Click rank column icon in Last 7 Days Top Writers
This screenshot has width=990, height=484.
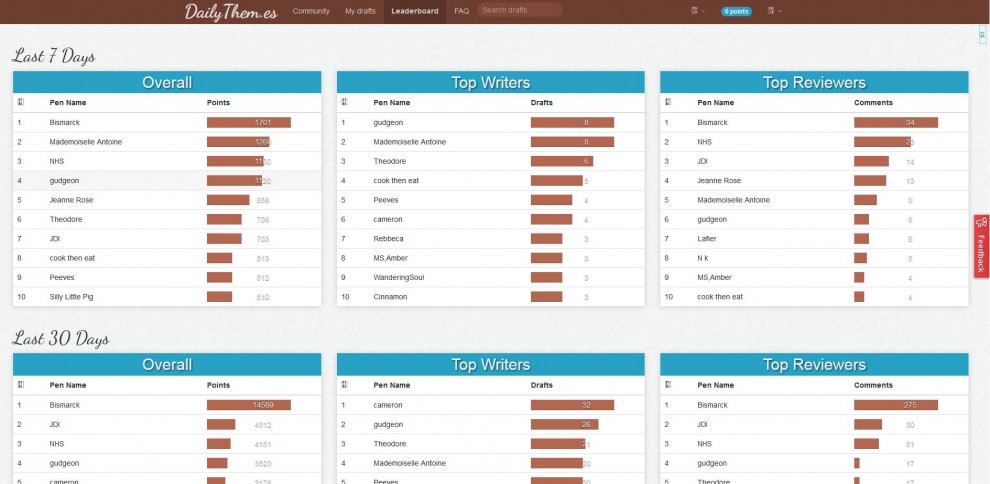click(344, 102)
